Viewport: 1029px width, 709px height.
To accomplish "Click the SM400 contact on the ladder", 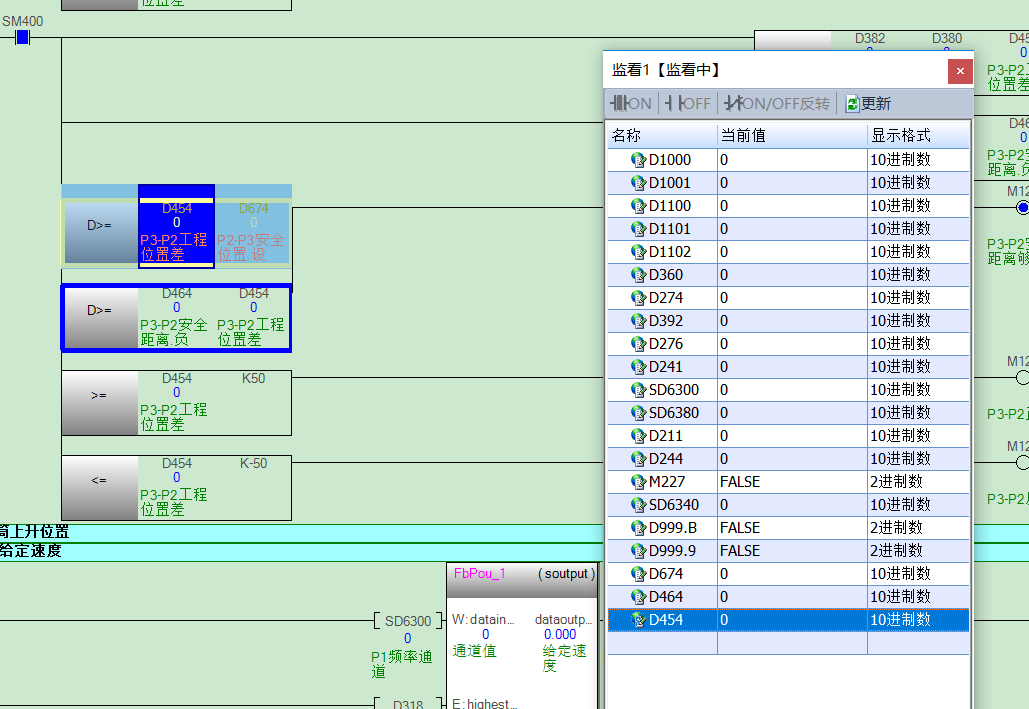I will point(22,38).
